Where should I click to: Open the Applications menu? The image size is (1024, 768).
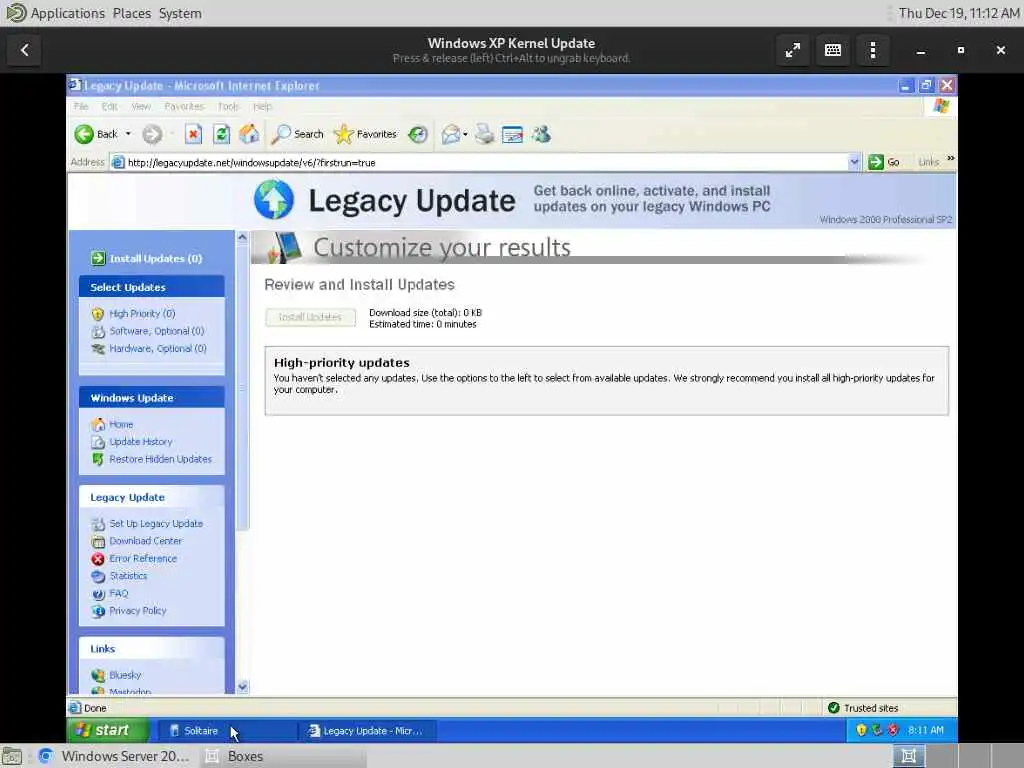pyautogui.click(x=67, y=13)
